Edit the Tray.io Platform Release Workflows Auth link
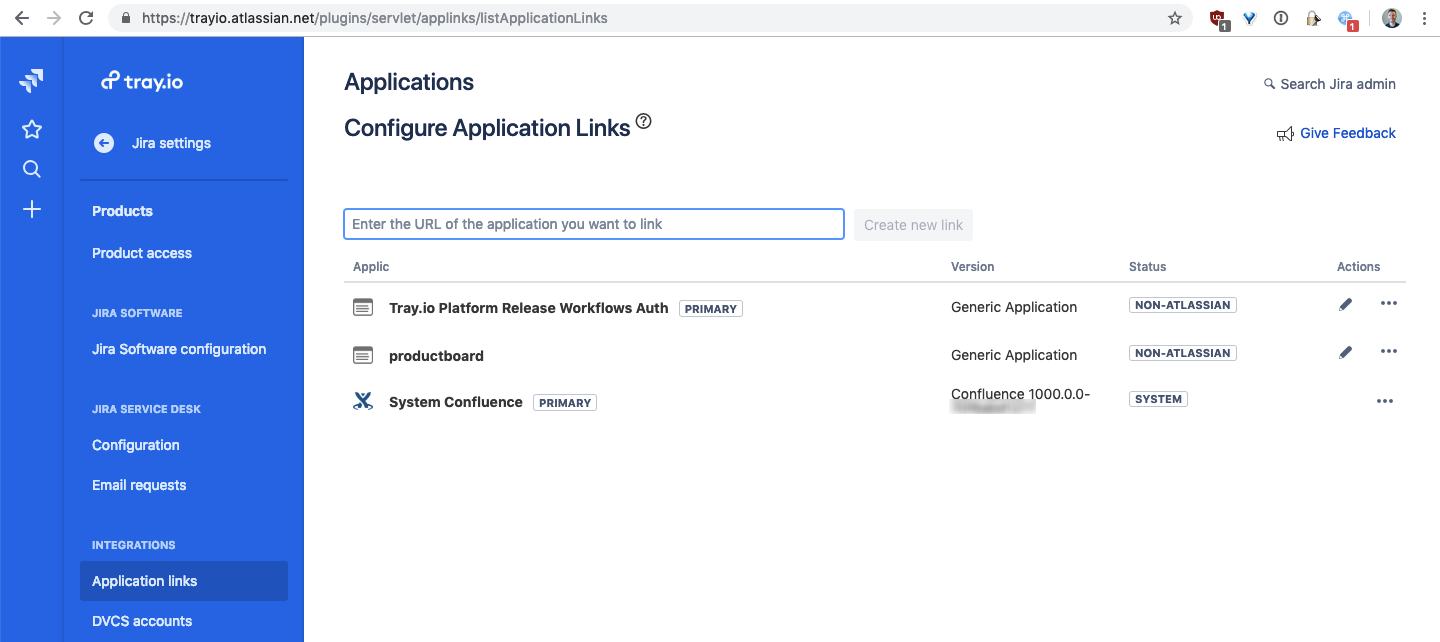 coord(1346,304)
